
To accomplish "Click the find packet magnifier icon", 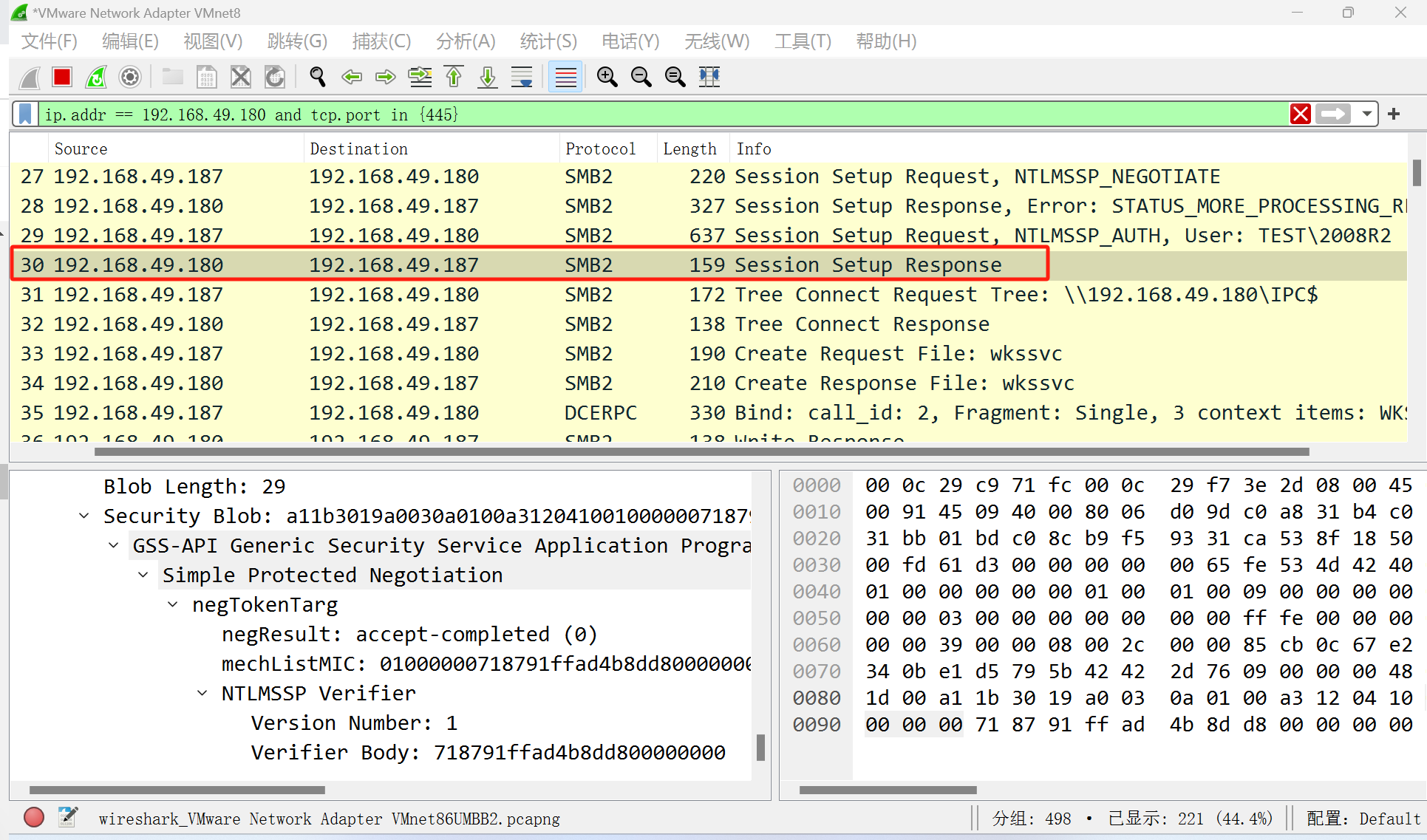I will (x=318, y=77).
